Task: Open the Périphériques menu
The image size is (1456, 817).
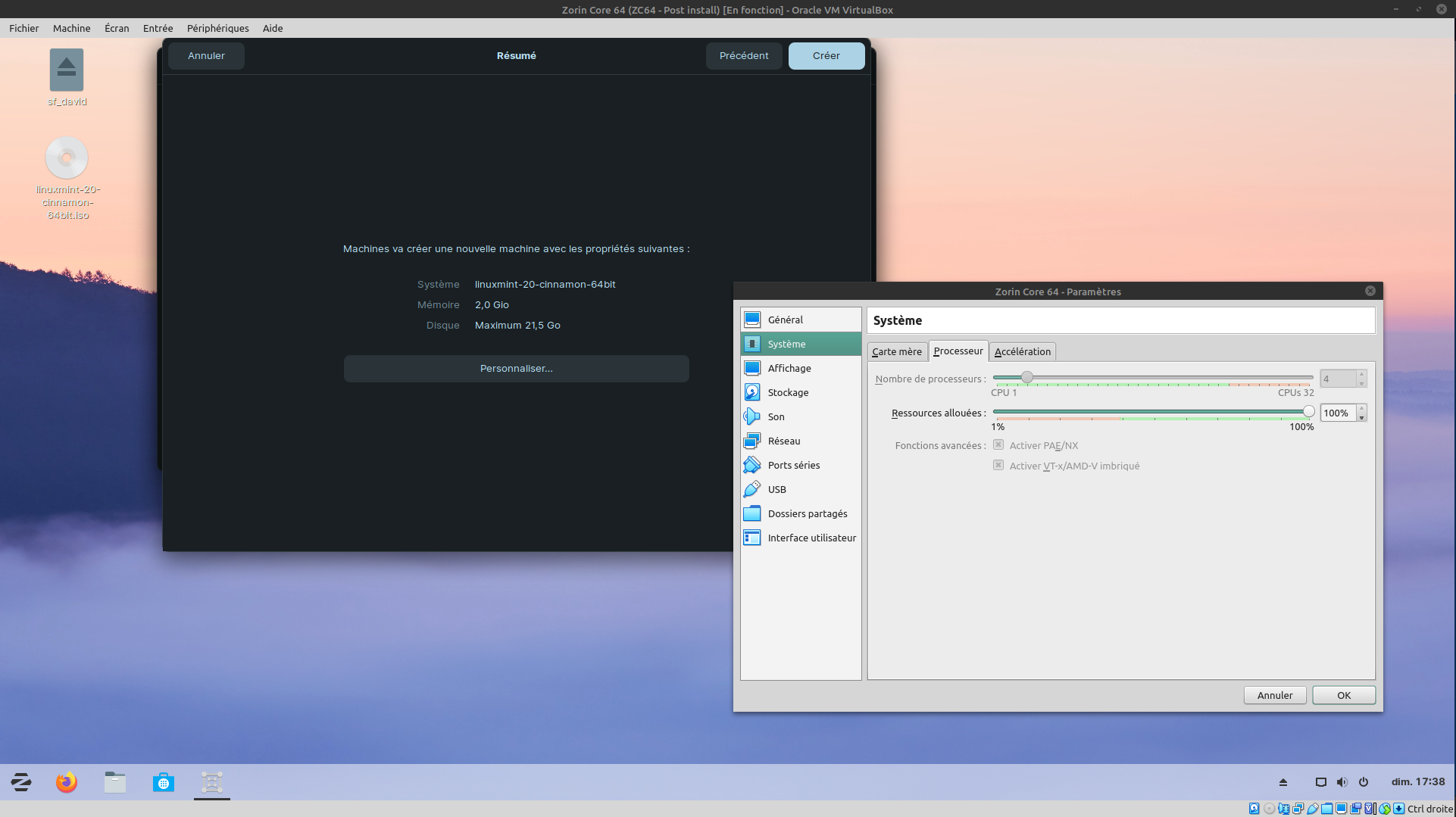Action: tap(217, 28)
